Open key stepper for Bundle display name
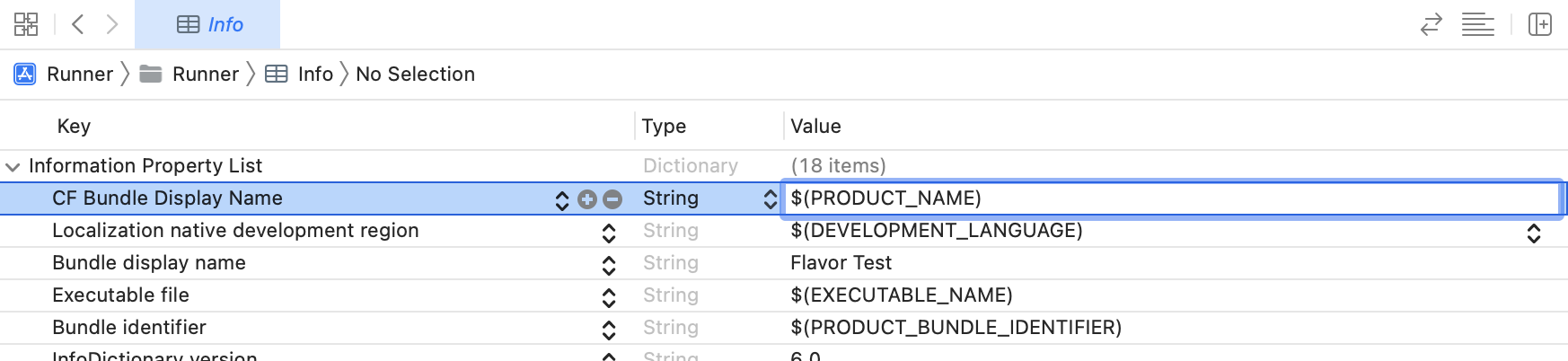The image size is (1568, 361). (x=609, y=265)
